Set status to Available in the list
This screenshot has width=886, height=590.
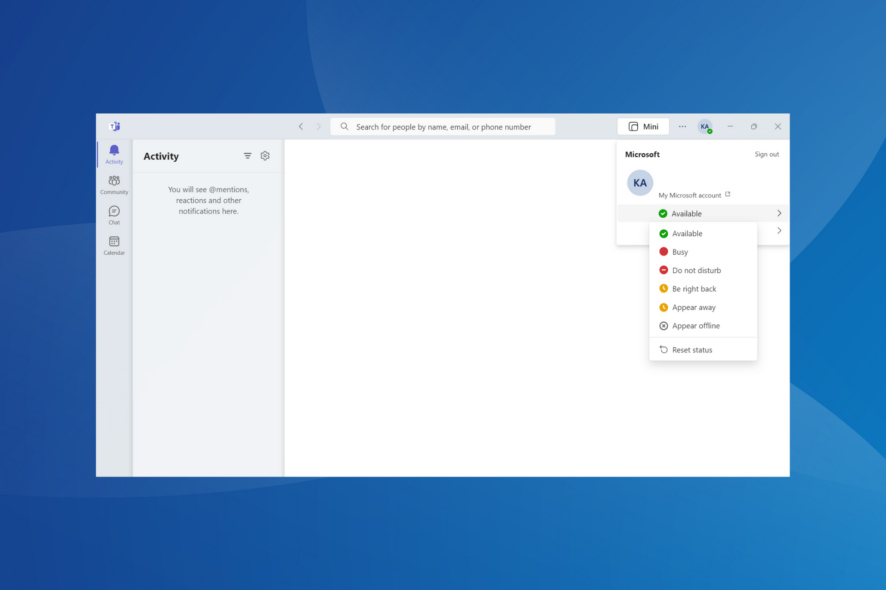pyautogui.click(x=703, y=233)
